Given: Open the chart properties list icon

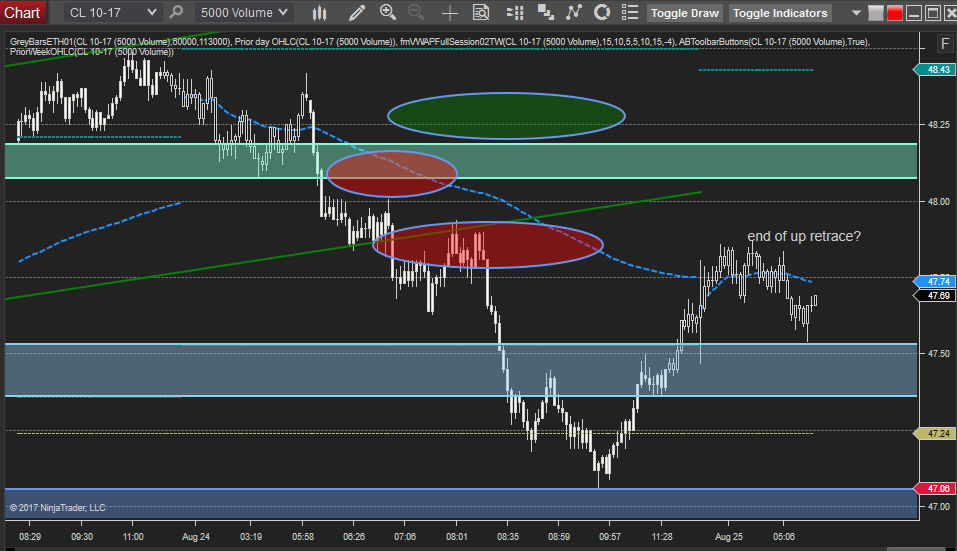Looking at the screenshot, I should click(x=630, y=12).
